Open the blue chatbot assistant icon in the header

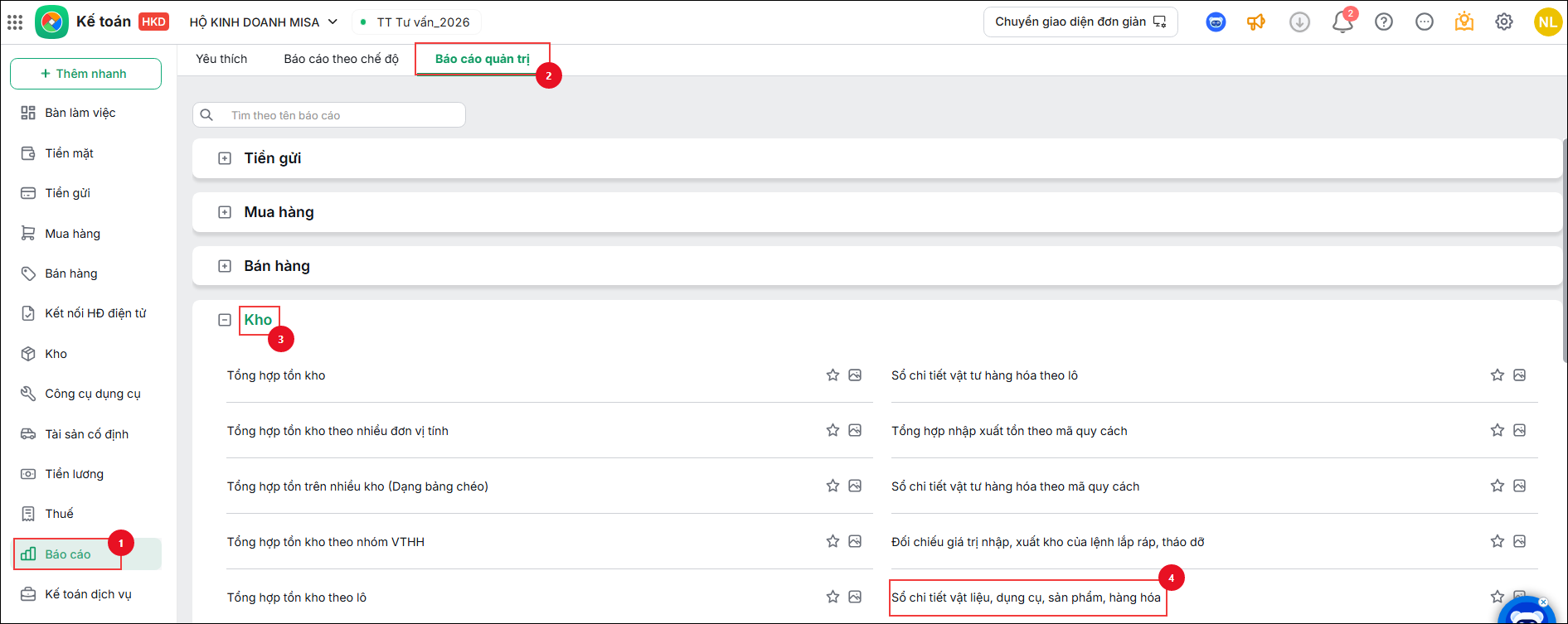(1216, 22)
